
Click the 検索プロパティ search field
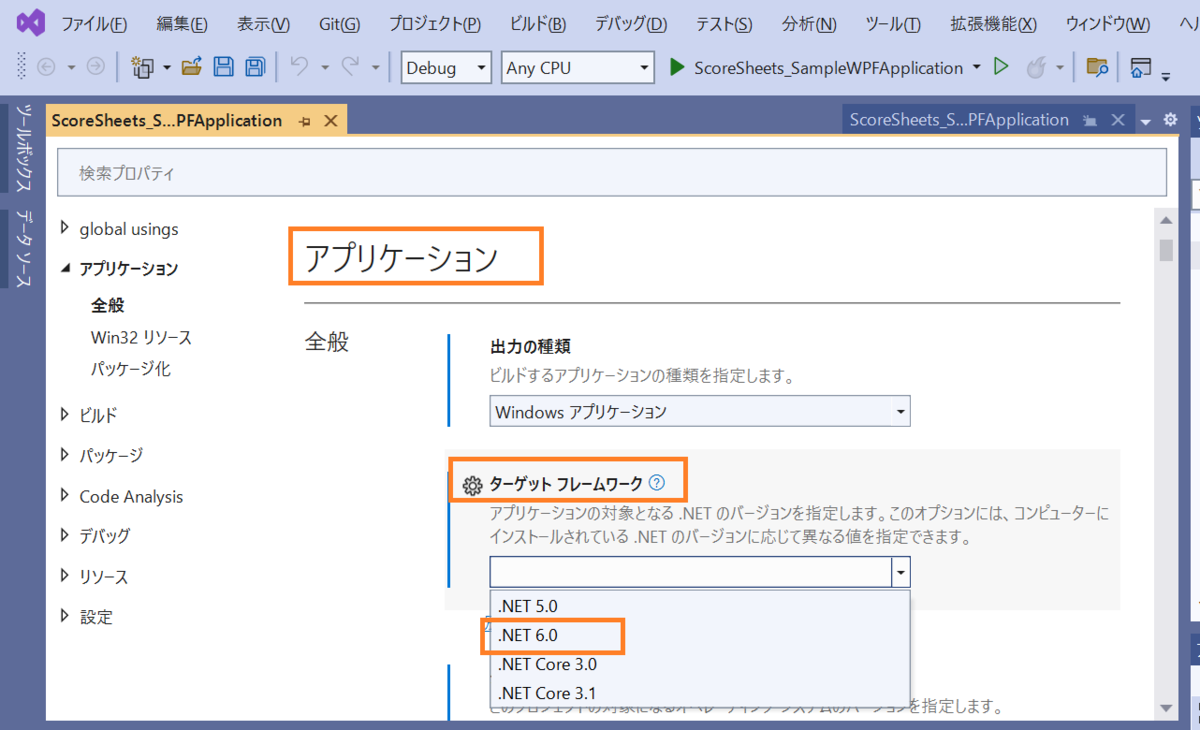pyautogui.click(x=612, y=172)
